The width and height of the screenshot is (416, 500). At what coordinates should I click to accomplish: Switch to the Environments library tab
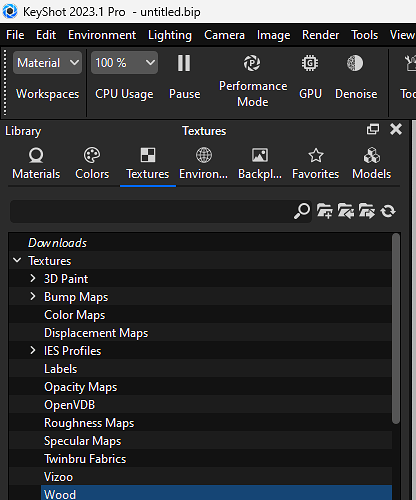[x=204, y=164]
